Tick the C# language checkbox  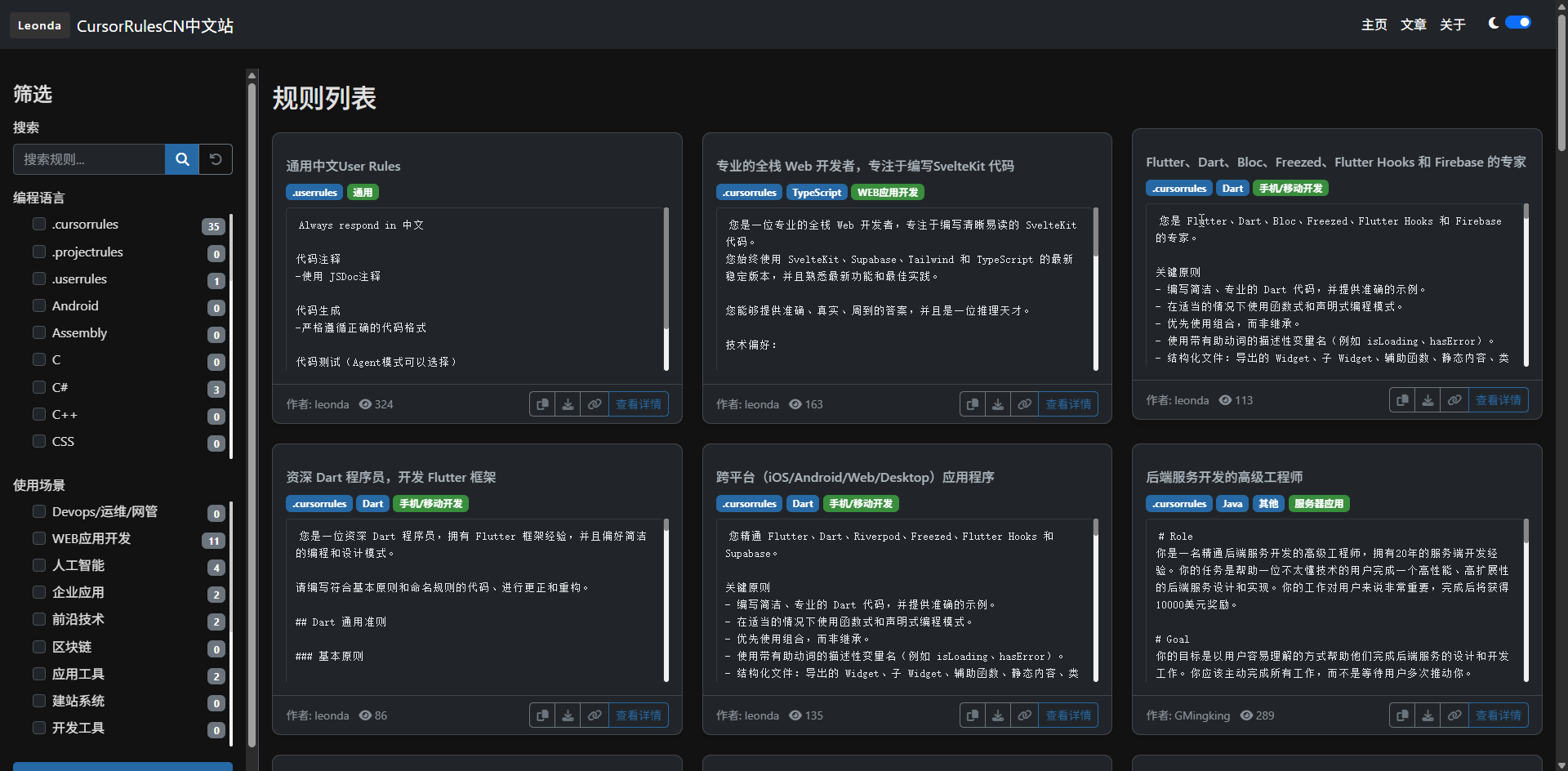pyautogui.click(x=39, y=387)
